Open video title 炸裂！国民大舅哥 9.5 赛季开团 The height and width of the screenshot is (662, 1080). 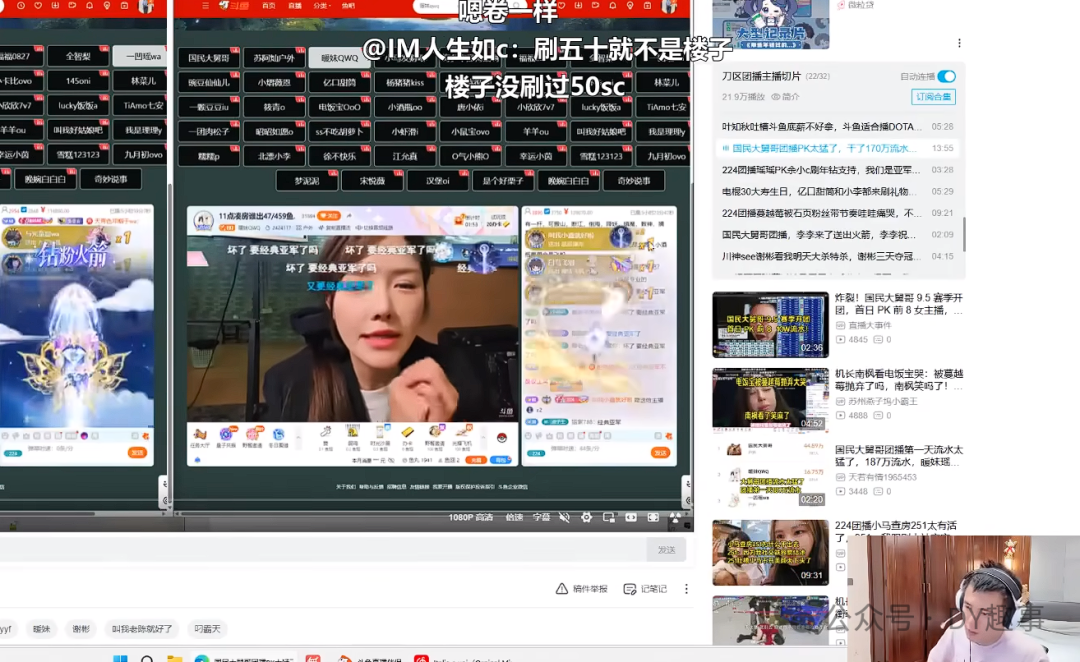(x=899, y=304)
